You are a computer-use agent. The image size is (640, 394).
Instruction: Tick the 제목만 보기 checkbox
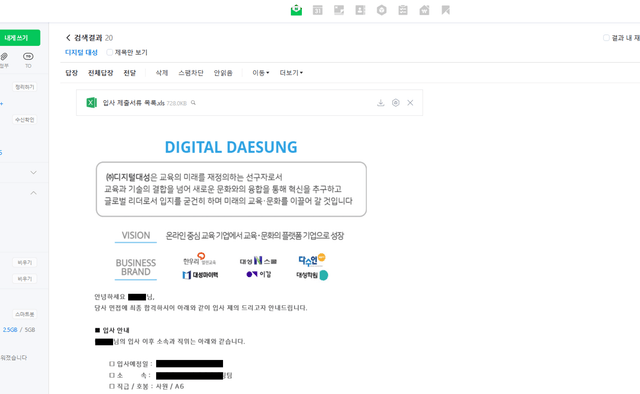109,52
